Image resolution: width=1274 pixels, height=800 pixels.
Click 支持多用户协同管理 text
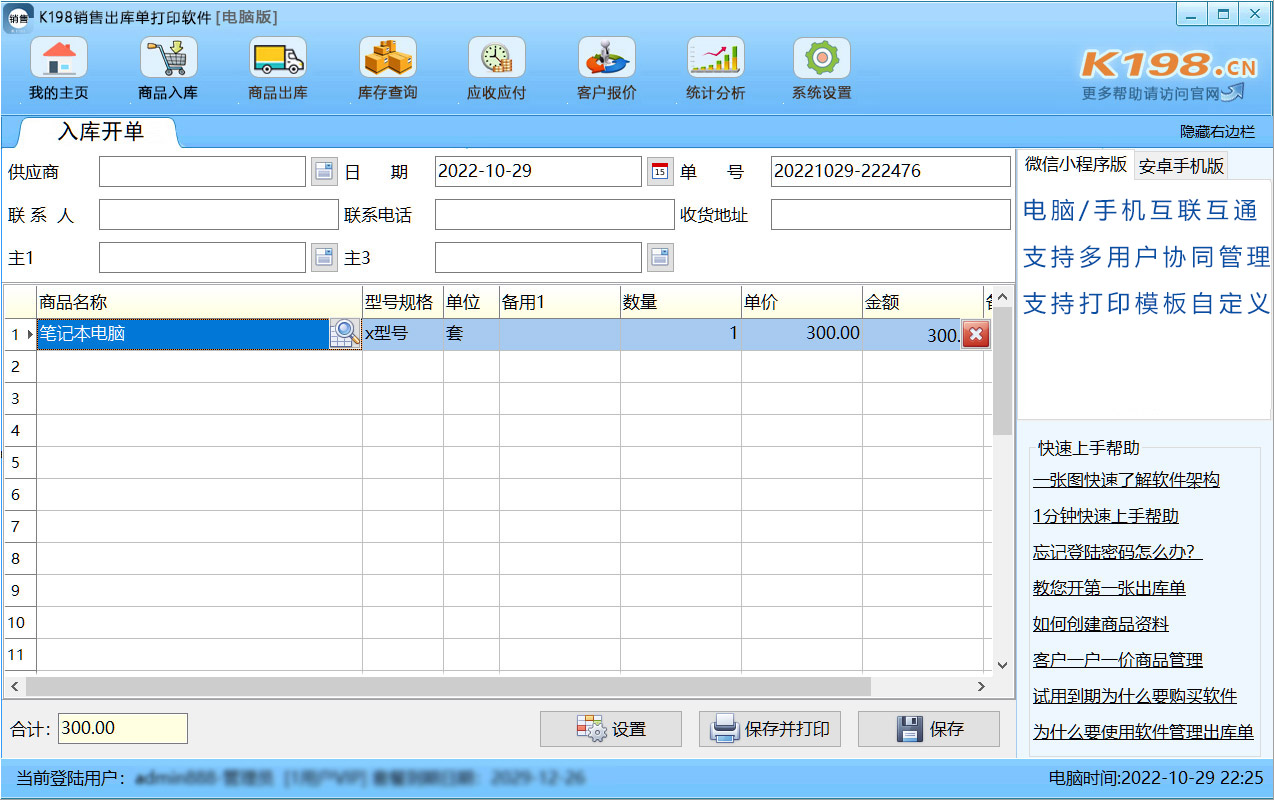point(1146,257)
